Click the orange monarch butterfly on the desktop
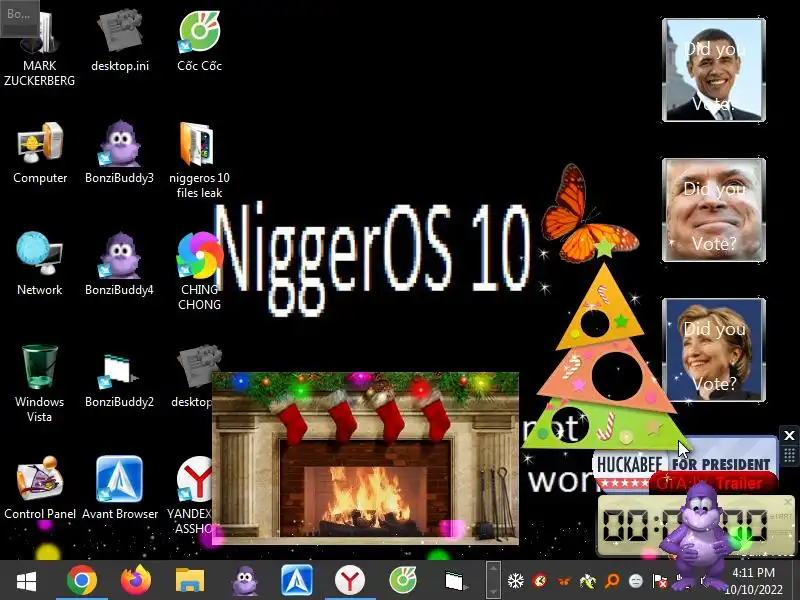This screenshot has height=600, width=800. pos(587,214)
